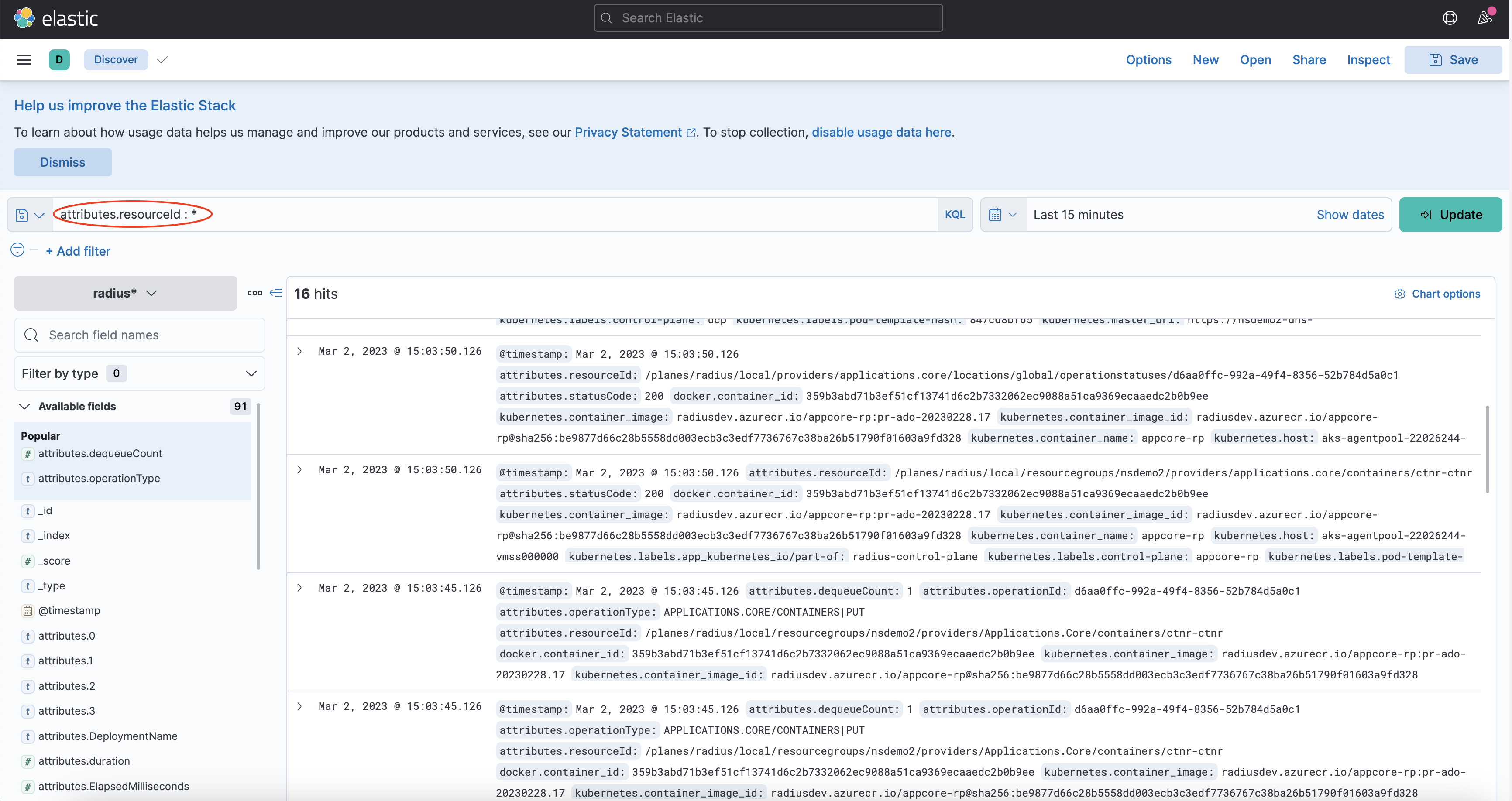The image size is (1512, 801).
Task: Select the _type field
Action: point(52,586)
